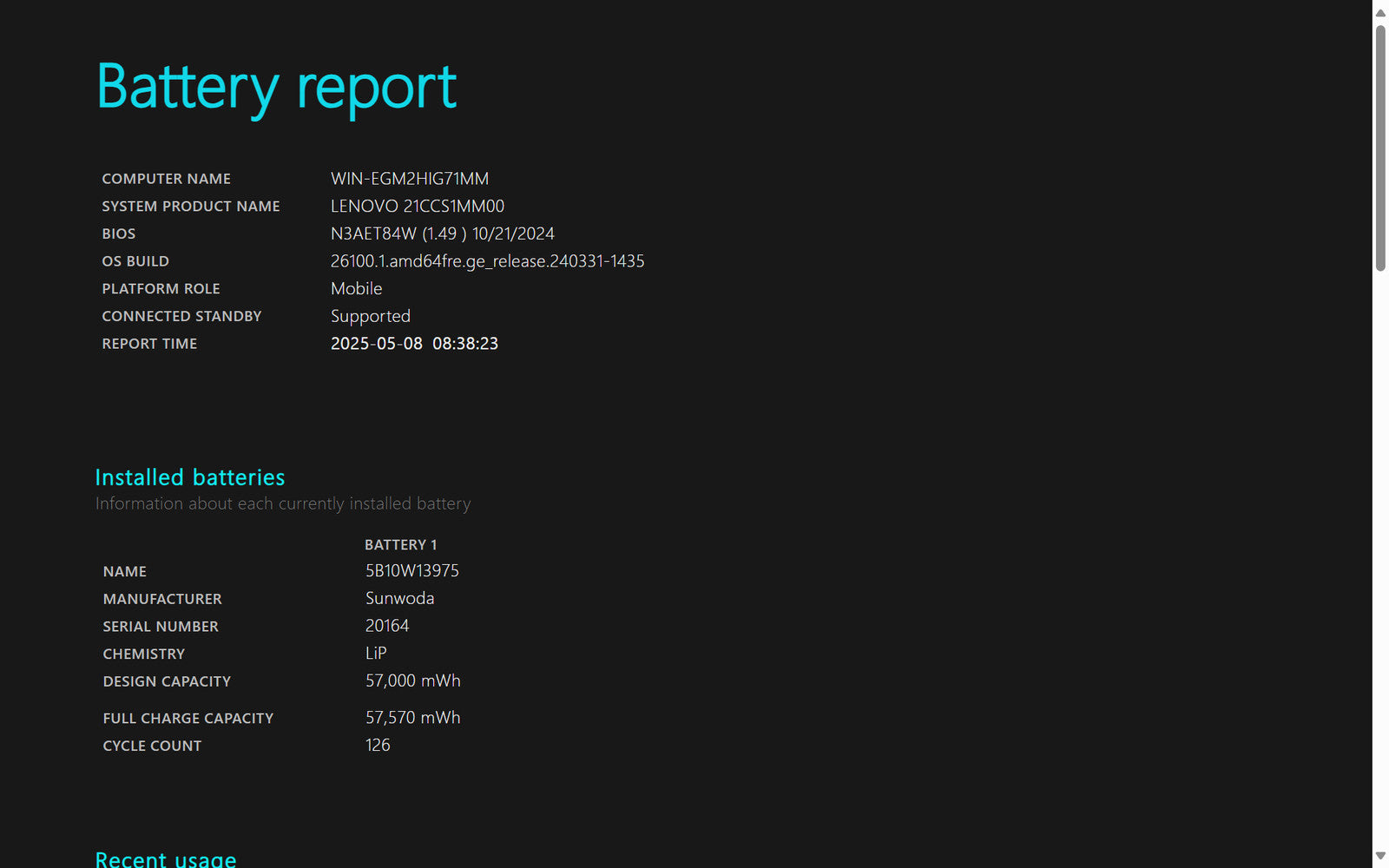The width and height of the screenshot is (1389, 868).
Task: Click the CHEMISTRY label
Action: [144, 654]
